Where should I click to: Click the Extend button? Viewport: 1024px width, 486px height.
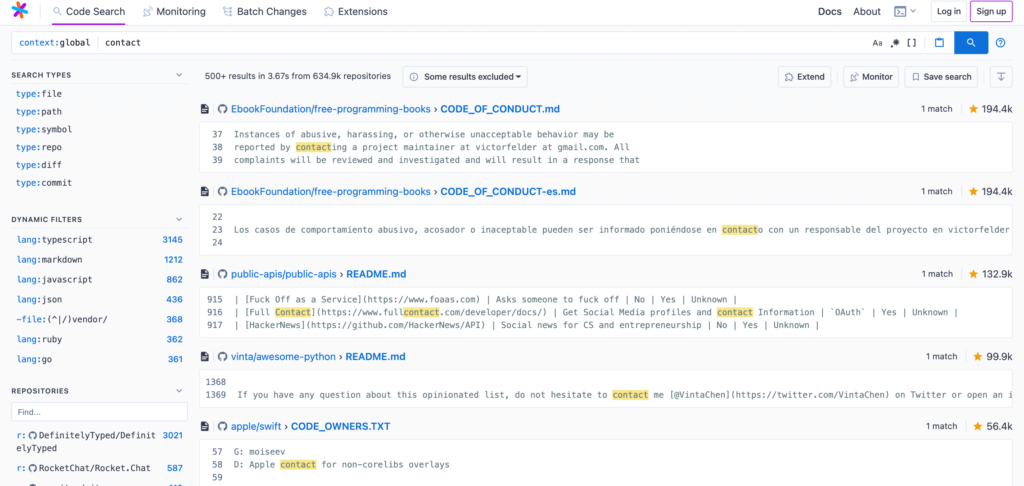805,76
